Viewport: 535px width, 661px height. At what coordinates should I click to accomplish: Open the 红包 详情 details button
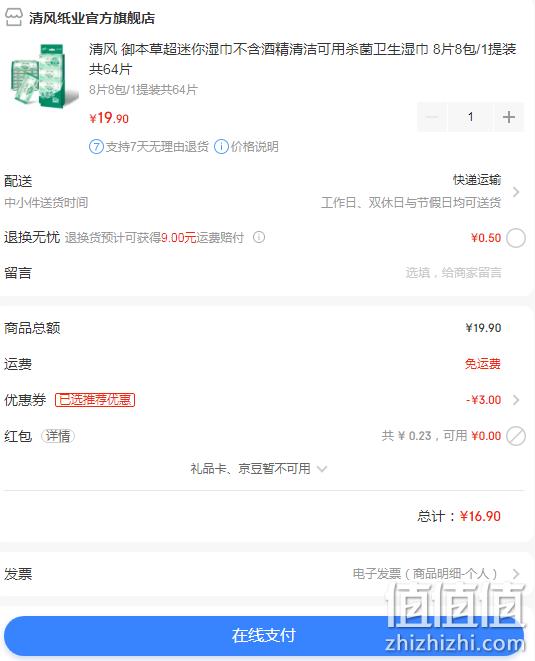pyautogui.click(x=58, y=436)
